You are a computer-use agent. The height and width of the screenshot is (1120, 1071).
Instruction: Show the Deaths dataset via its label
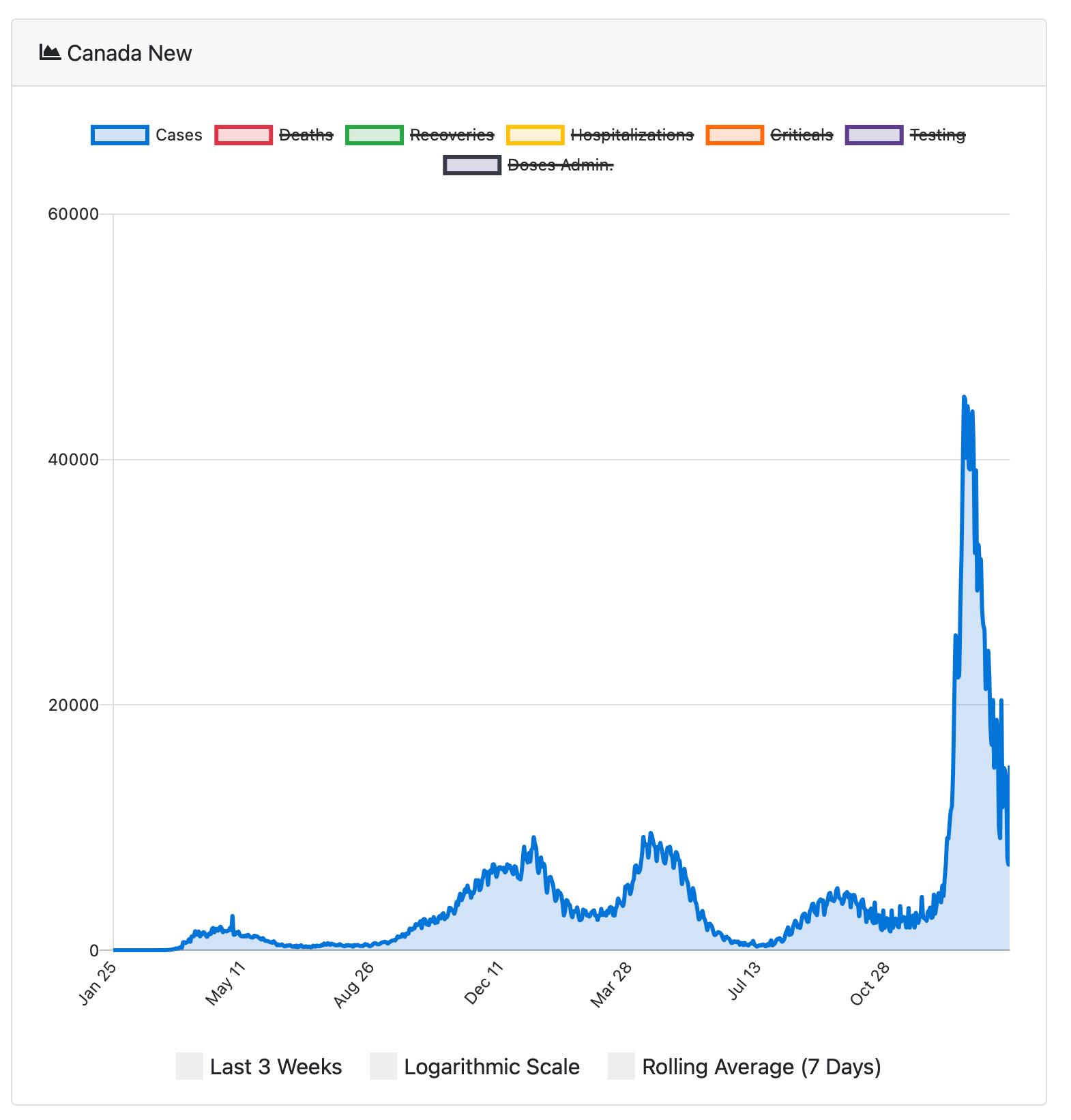pos(306,135)
